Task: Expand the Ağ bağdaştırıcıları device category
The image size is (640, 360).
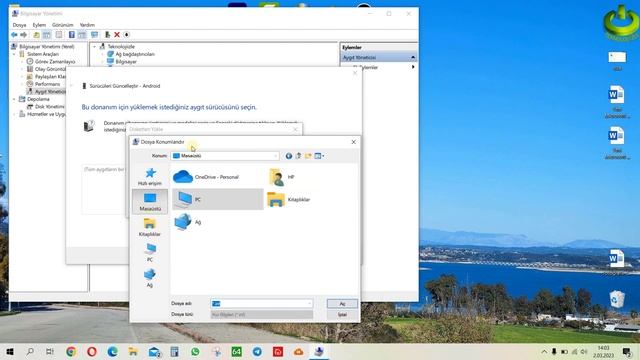Action: (102, 54)
